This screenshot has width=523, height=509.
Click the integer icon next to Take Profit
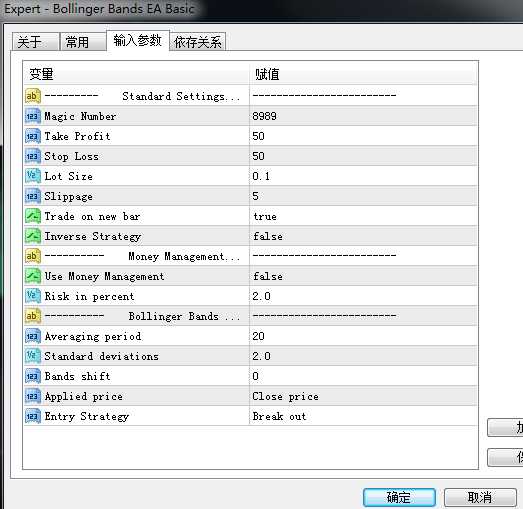click(33, 136)
